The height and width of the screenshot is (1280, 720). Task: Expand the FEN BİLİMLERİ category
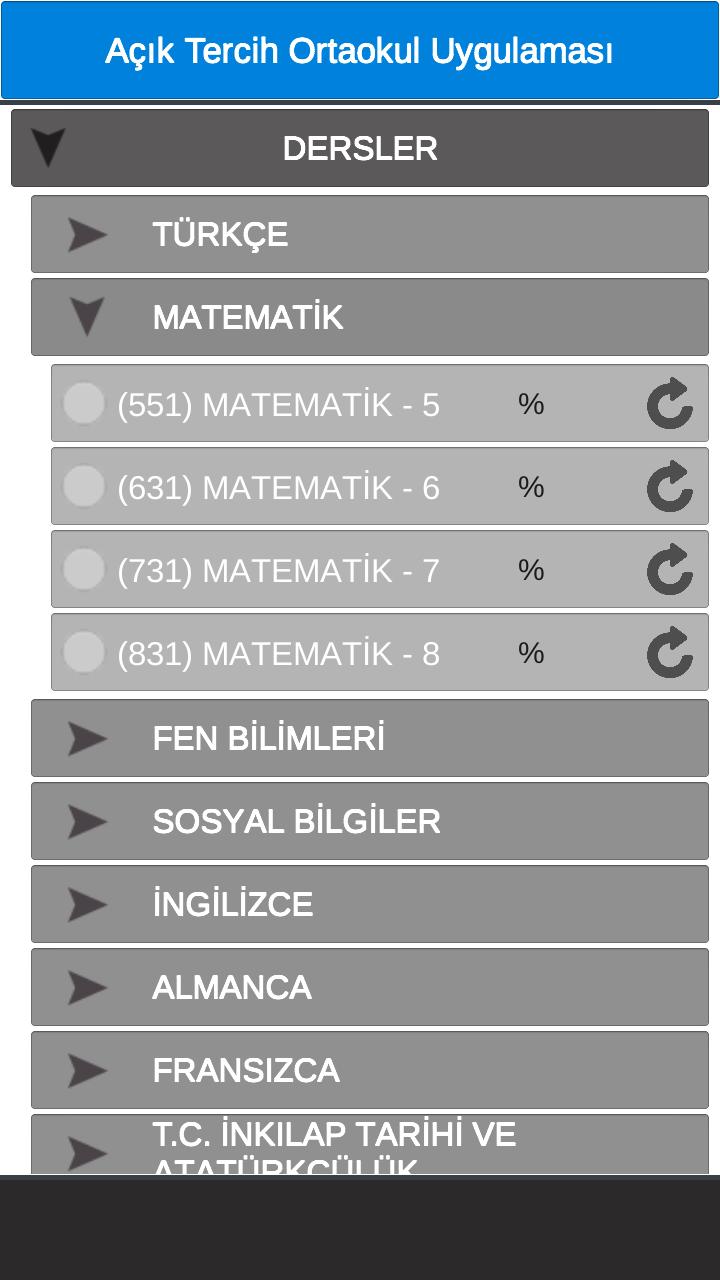[x=370, y=738]
